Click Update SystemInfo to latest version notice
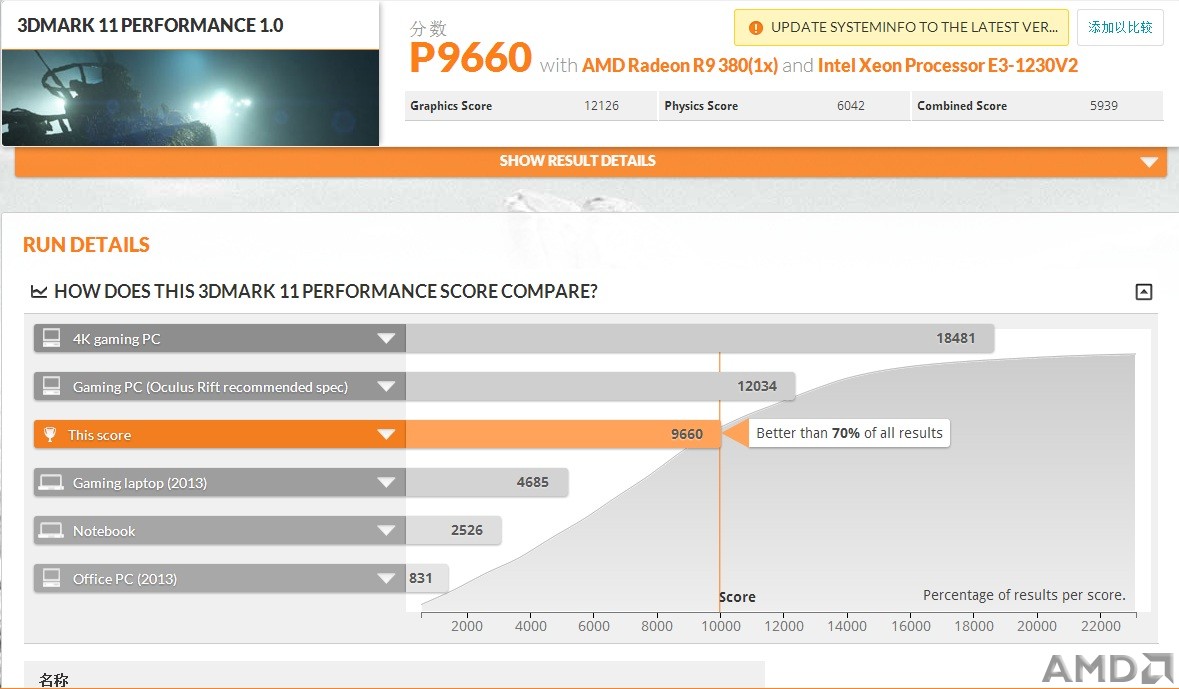This screenshot has width=1179, height=689. click(x=901, y=28)
